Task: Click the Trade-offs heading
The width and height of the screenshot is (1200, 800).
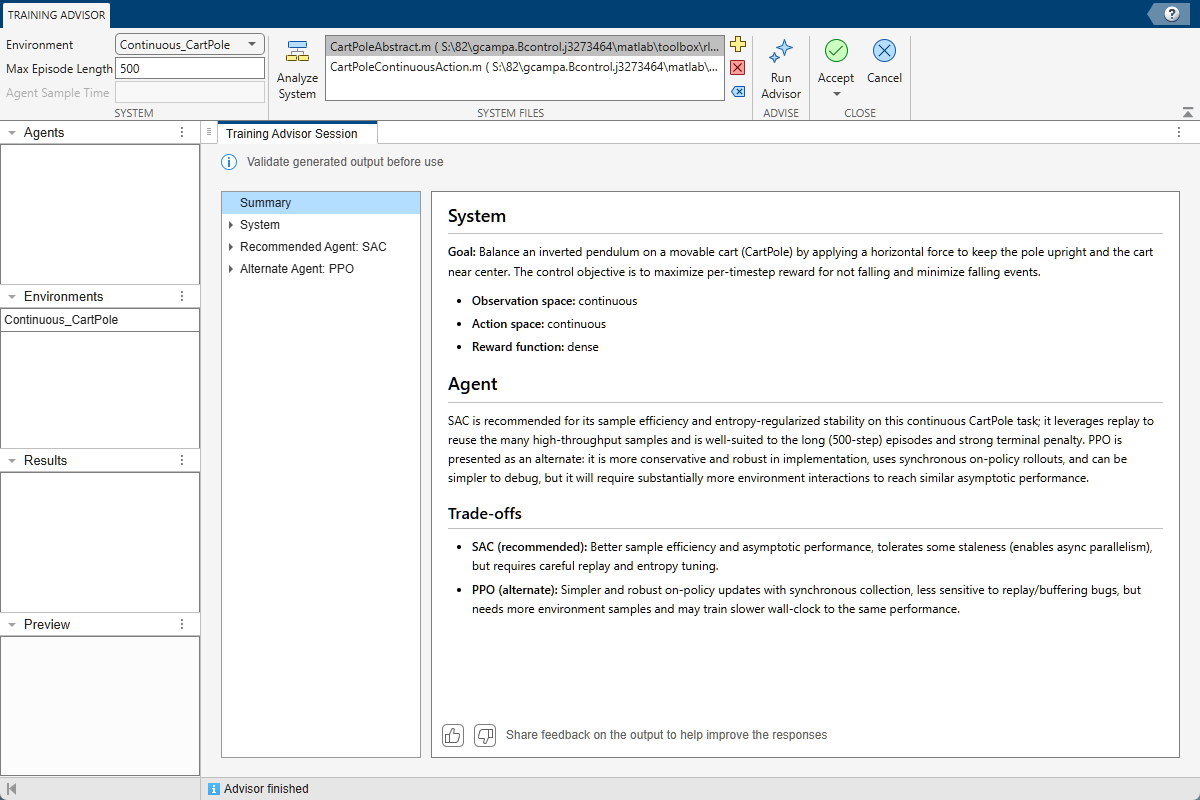Action: 485,514
